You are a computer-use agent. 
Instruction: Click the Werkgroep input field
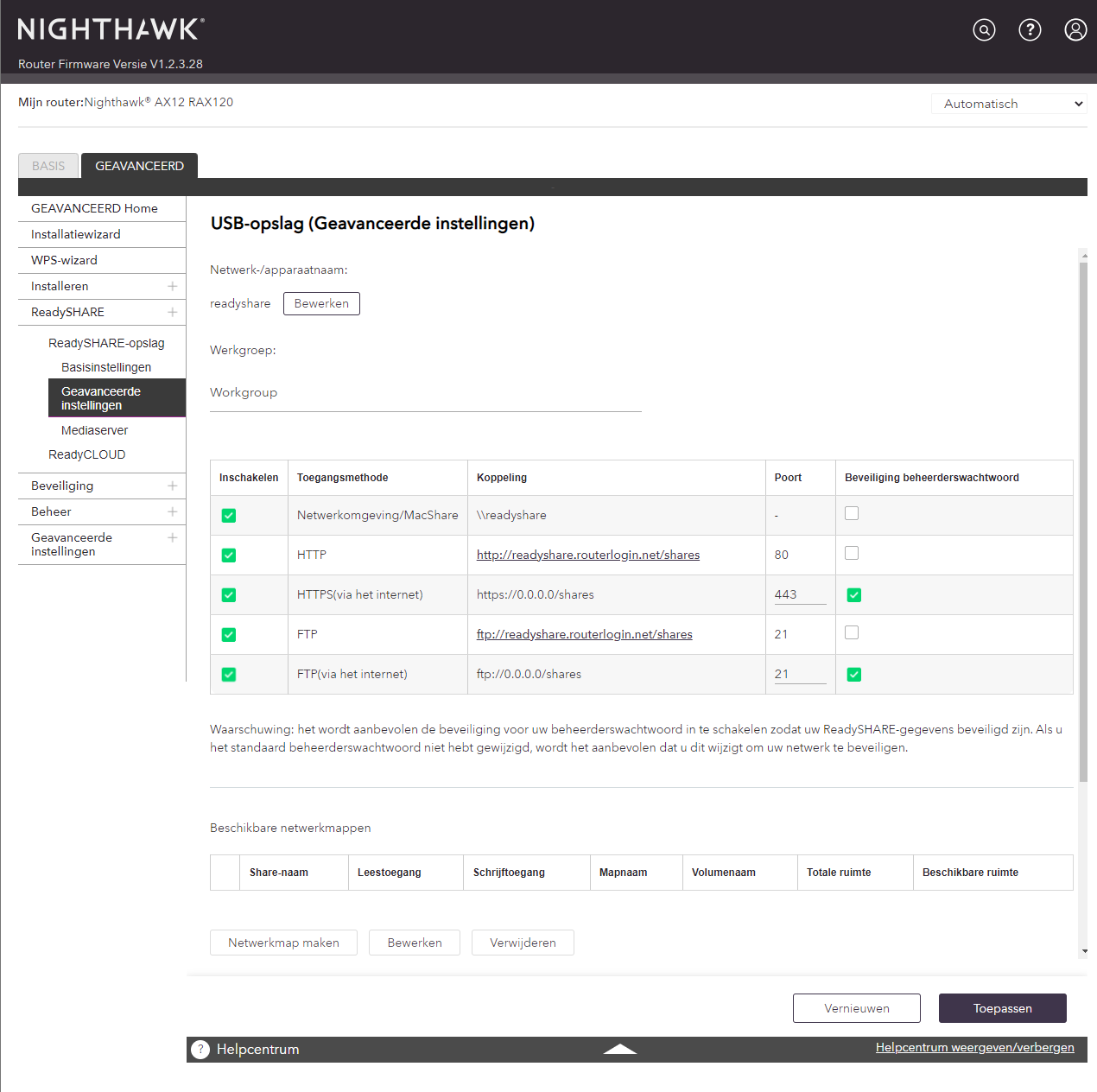(x=425, y=393)
